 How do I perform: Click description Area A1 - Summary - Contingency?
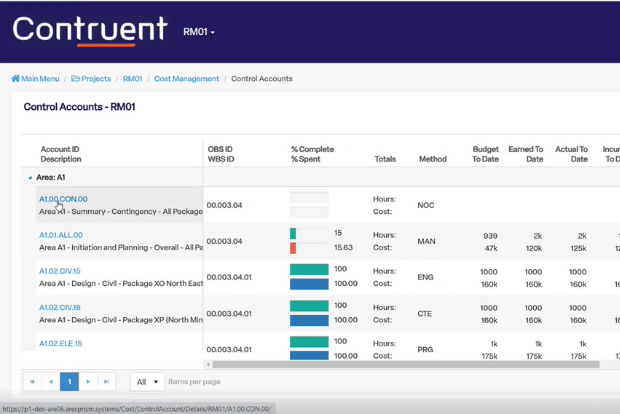121,212
